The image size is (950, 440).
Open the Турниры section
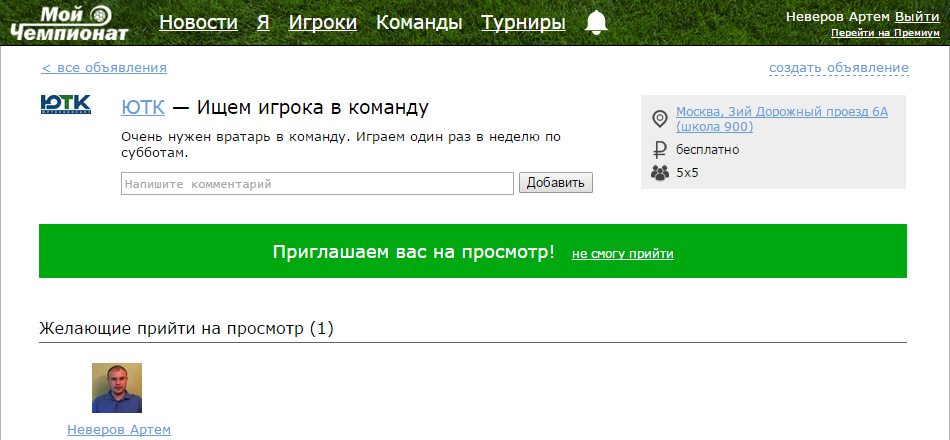[x=523, y=23]
